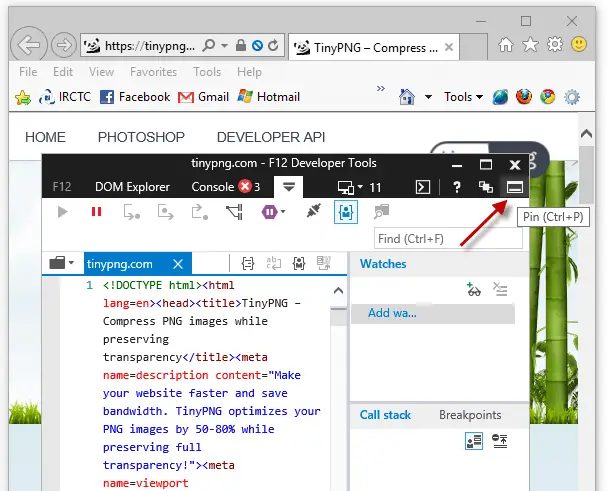Image resolution: width=607 pixels, height=491 pixels.
Task: Click the Chrome icon in the command bar
Action: pyautogui.click(x=548, y=97)
